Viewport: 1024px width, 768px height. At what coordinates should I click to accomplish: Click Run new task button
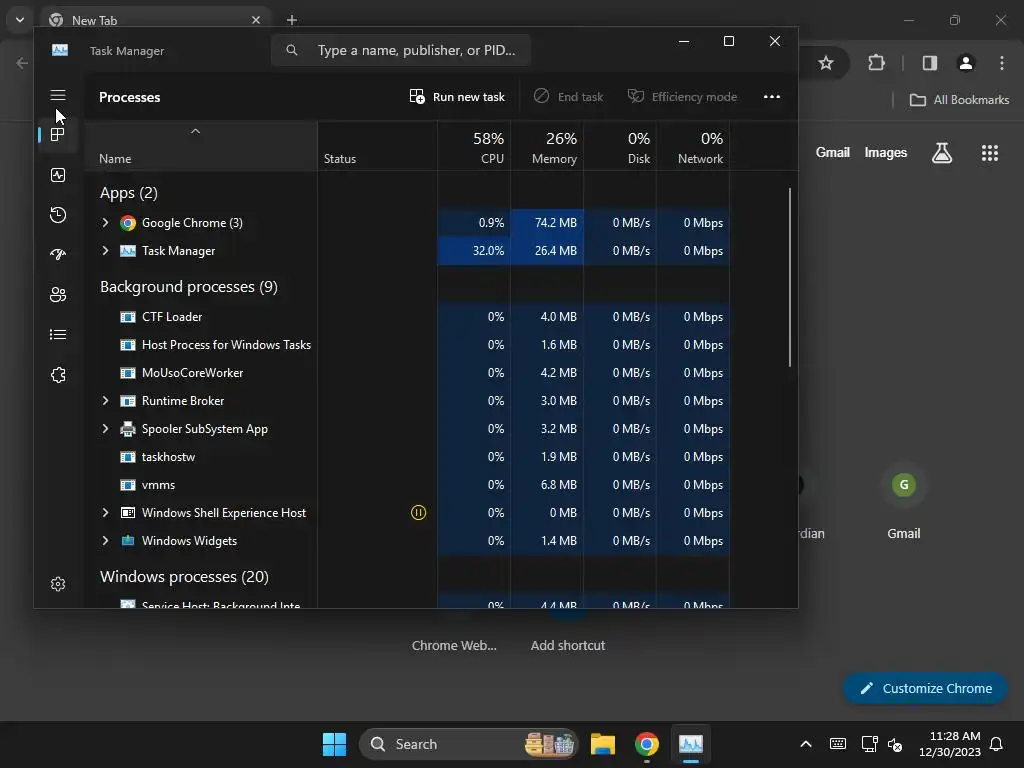point(457,97)
